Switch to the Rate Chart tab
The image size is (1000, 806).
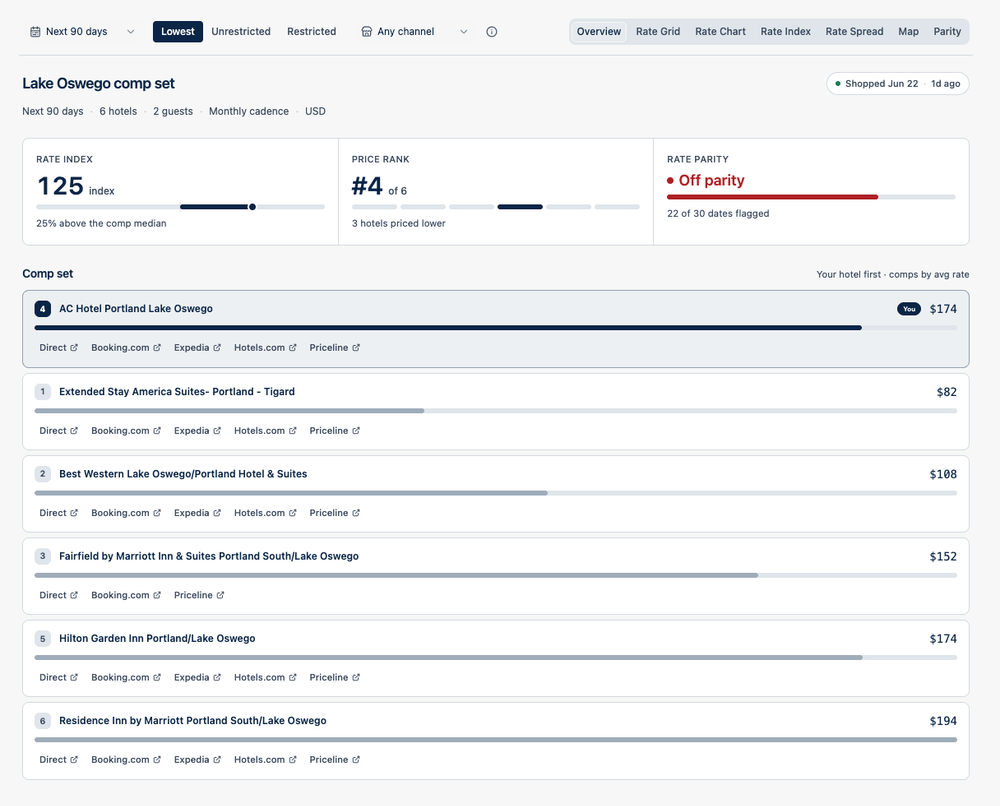(720, 31)
